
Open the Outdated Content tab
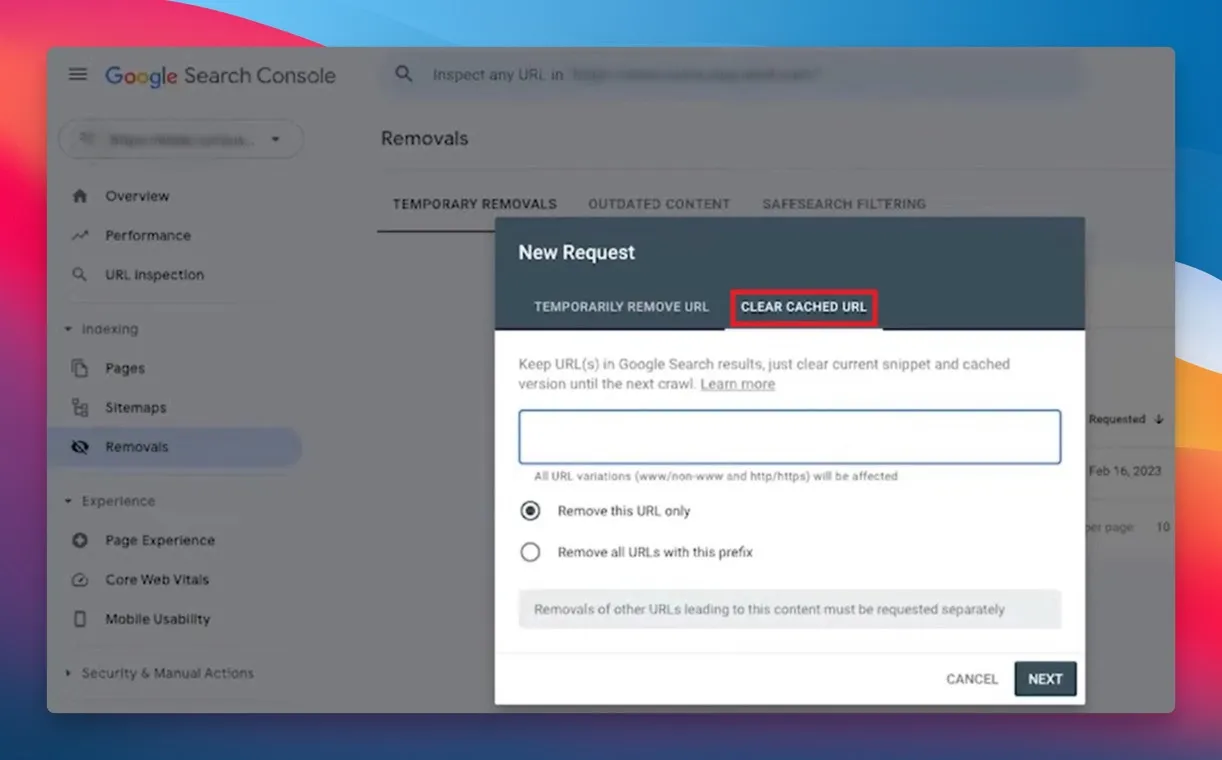(659, 204)
